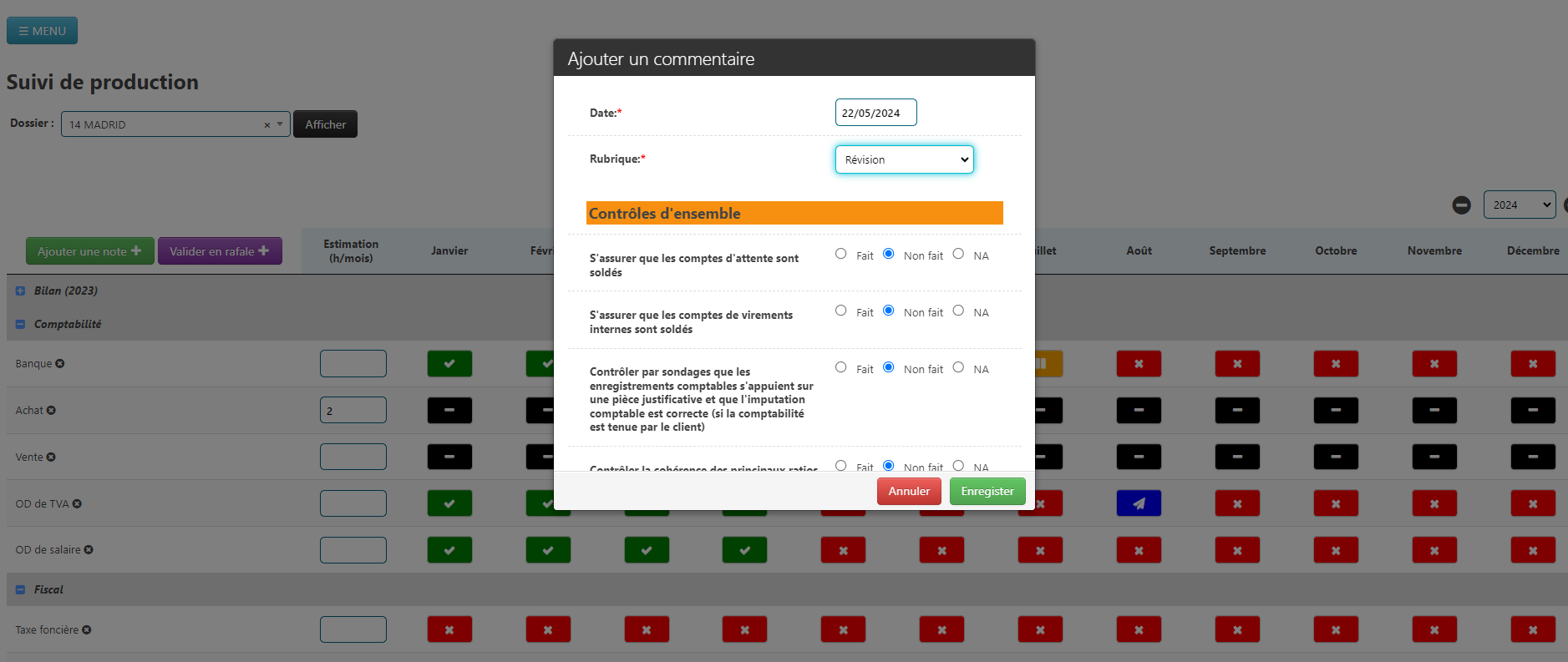Image resolution: width=1568 pixels, height=662 pixels.
Task: Click the remove icon next to Banque
Action: 60,364
